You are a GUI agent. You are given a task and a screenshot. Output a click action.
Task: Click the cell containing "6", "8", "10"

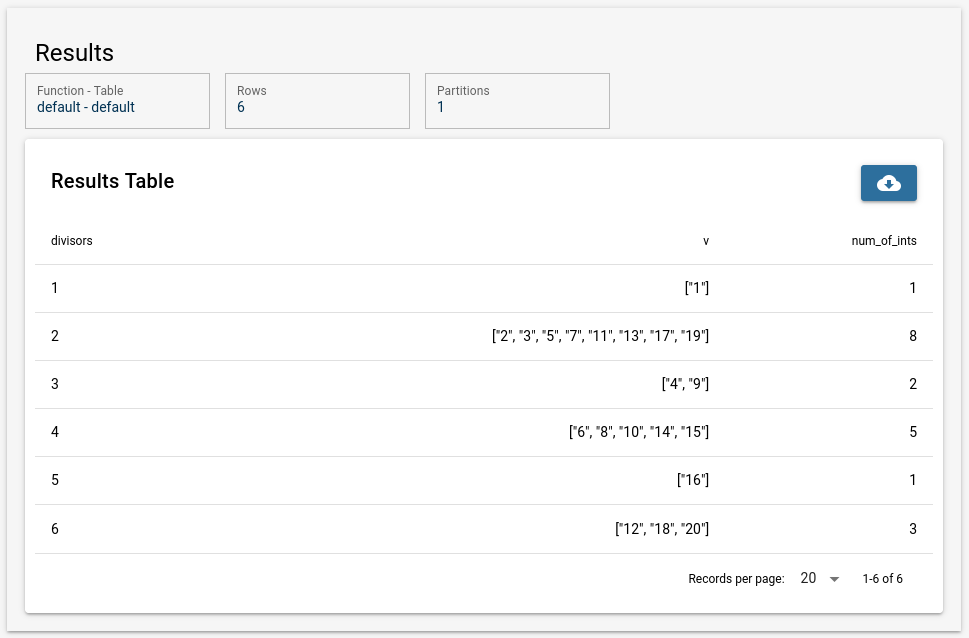coord(638,432)
